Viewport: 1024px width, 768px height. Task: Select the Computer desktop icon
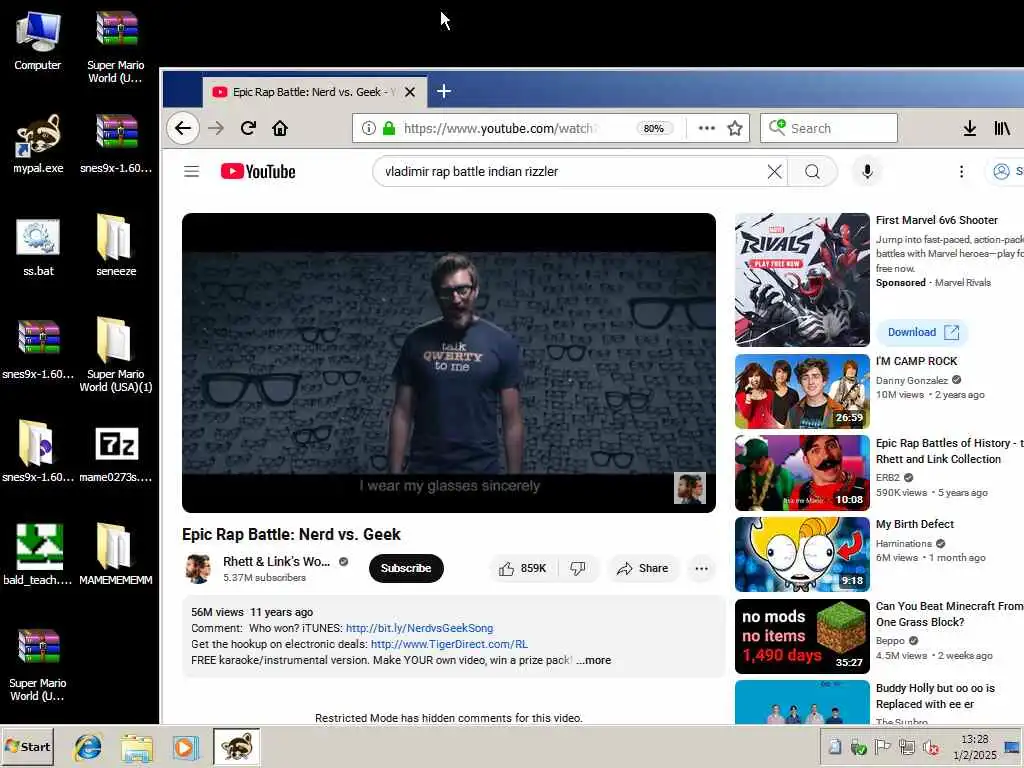(38, 40)
